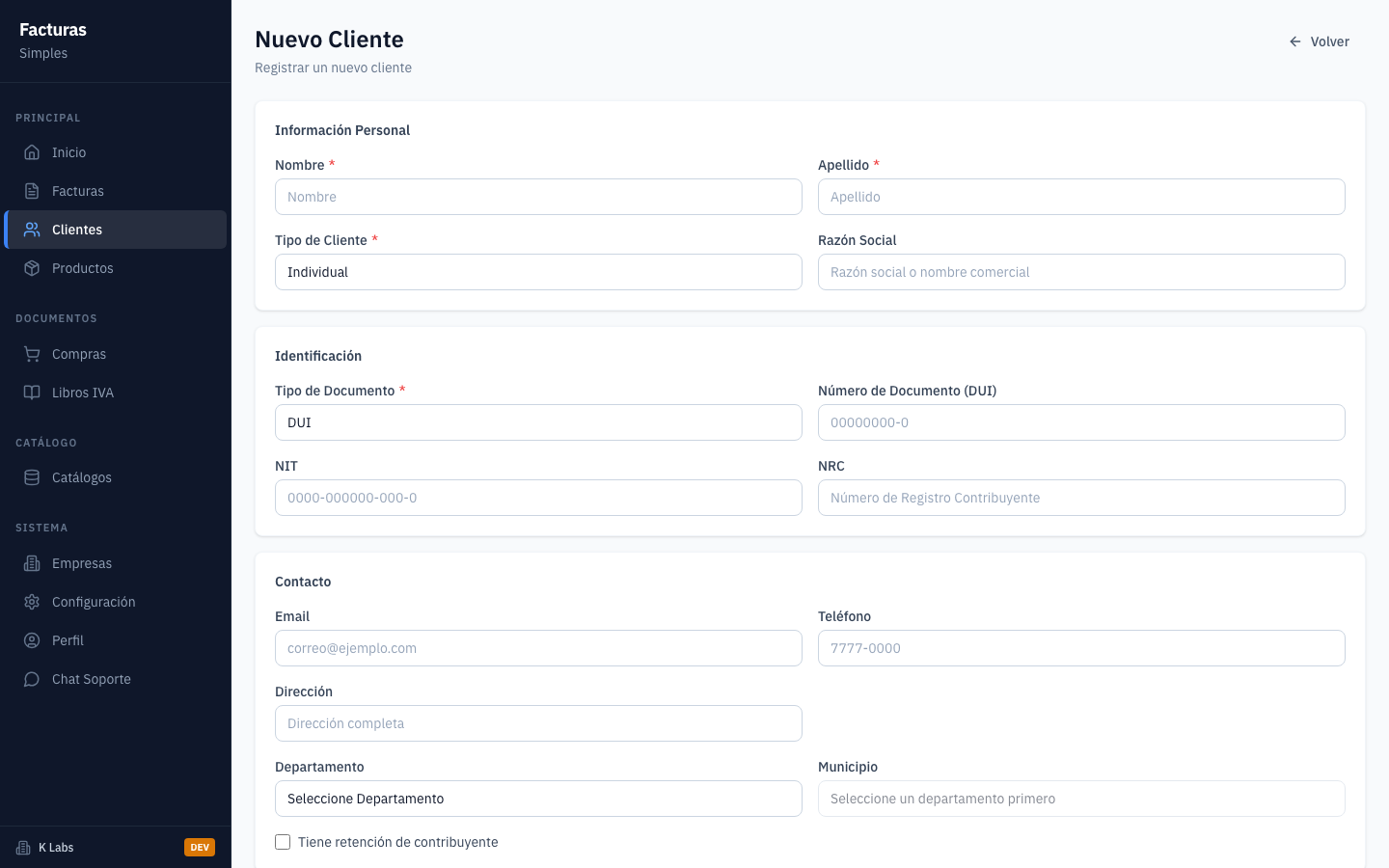Focus the NIT input field
Image resolution: width=1389 pixels, height=868 pixels.
[x=538, y=498]
